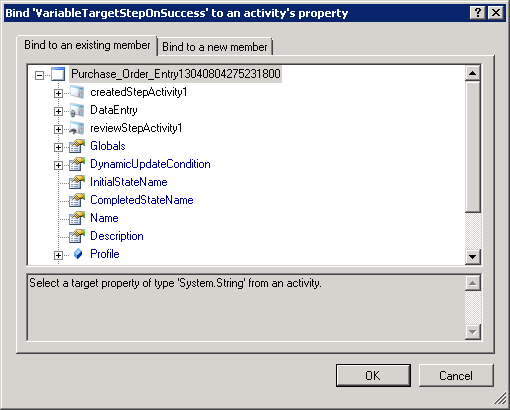This screenshot has width=510, height=410.
Task: Click the blue Profile cube icon
Action: coord(78,254)
